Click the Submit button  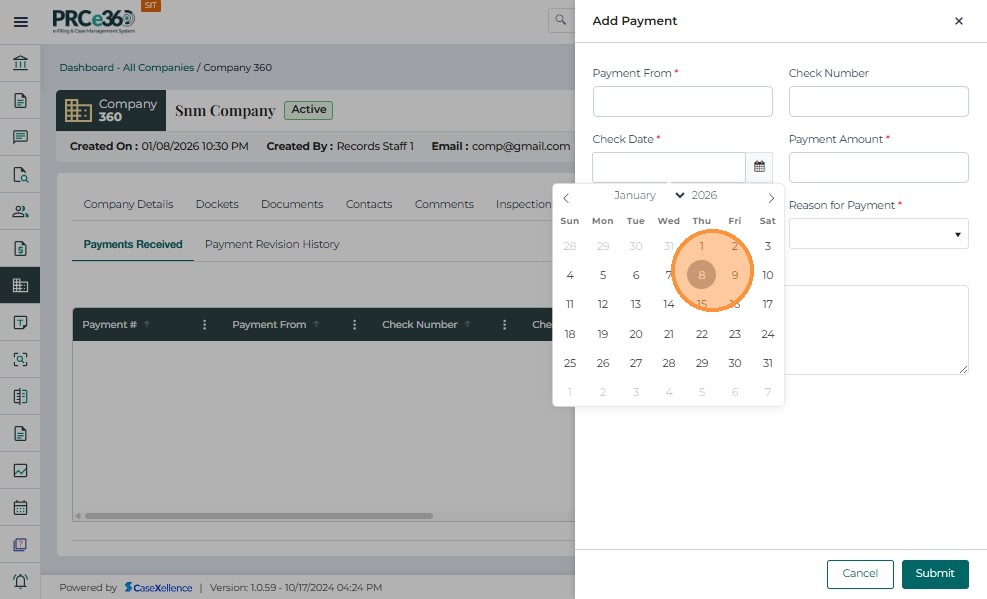934,573
